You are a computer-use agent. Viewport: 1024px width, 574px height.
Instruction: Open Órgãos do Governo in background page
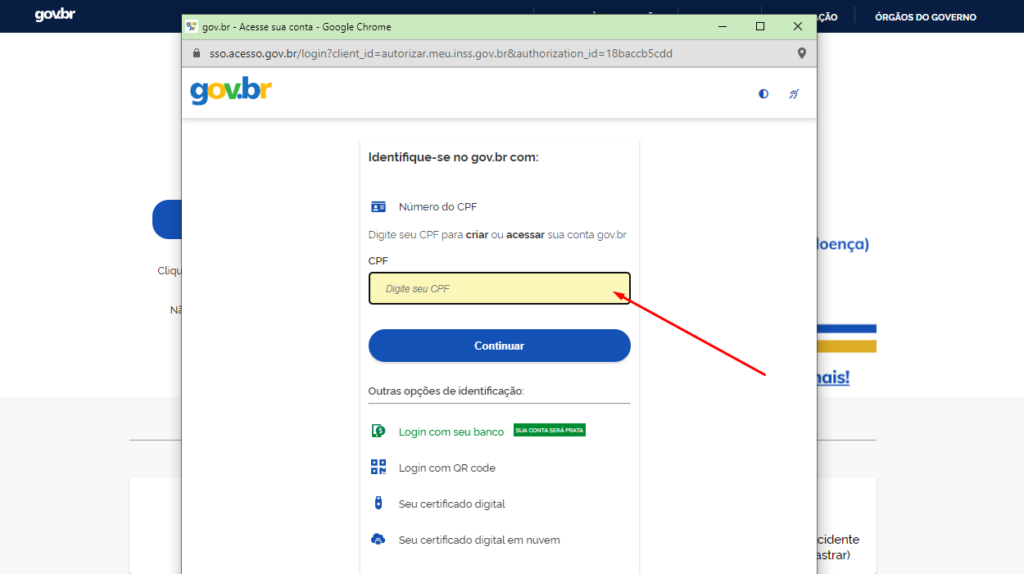[925, 17]
